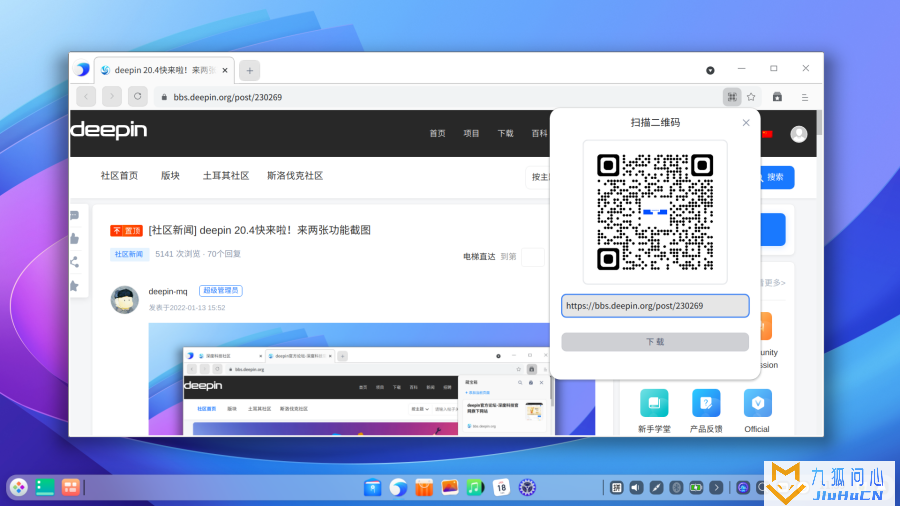Image resolution: width=900 pixels, height=506 pixels.
Task: Click the 超级管理员 badge
Action: (220, 290)
